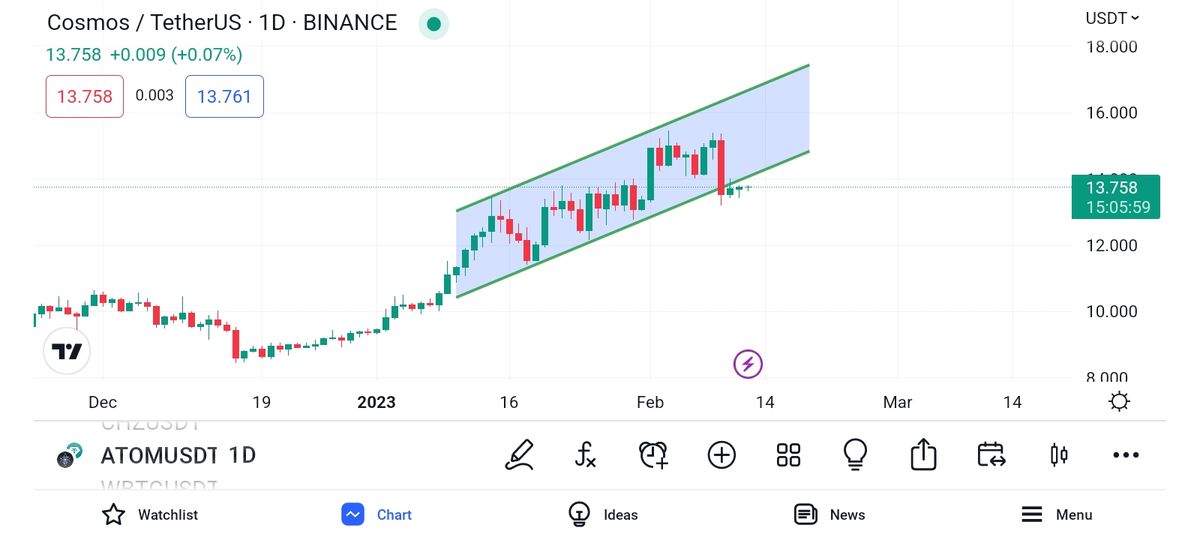This screenshot has height=540, width=1200.
Task: Open the date range calendar icon
Action: (991, 455)
